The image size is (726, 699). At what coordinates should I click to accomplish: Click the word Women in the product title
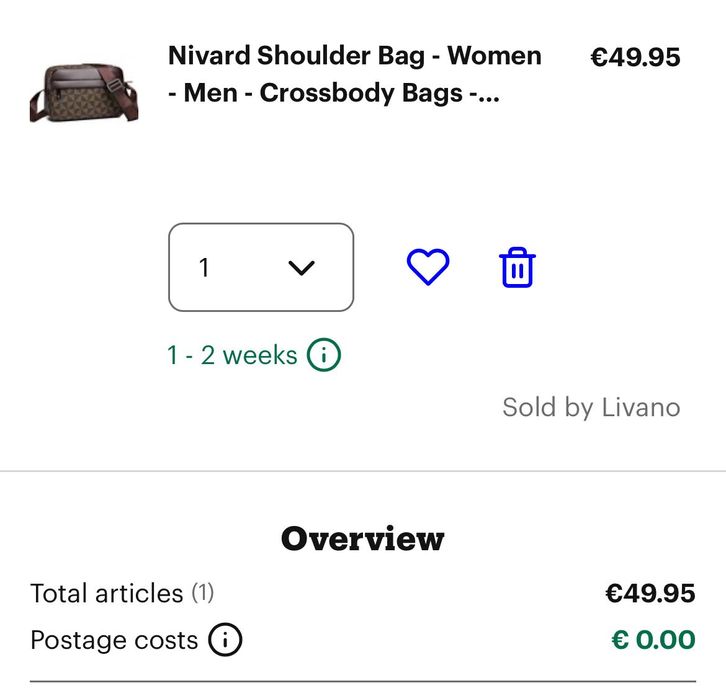494,56
